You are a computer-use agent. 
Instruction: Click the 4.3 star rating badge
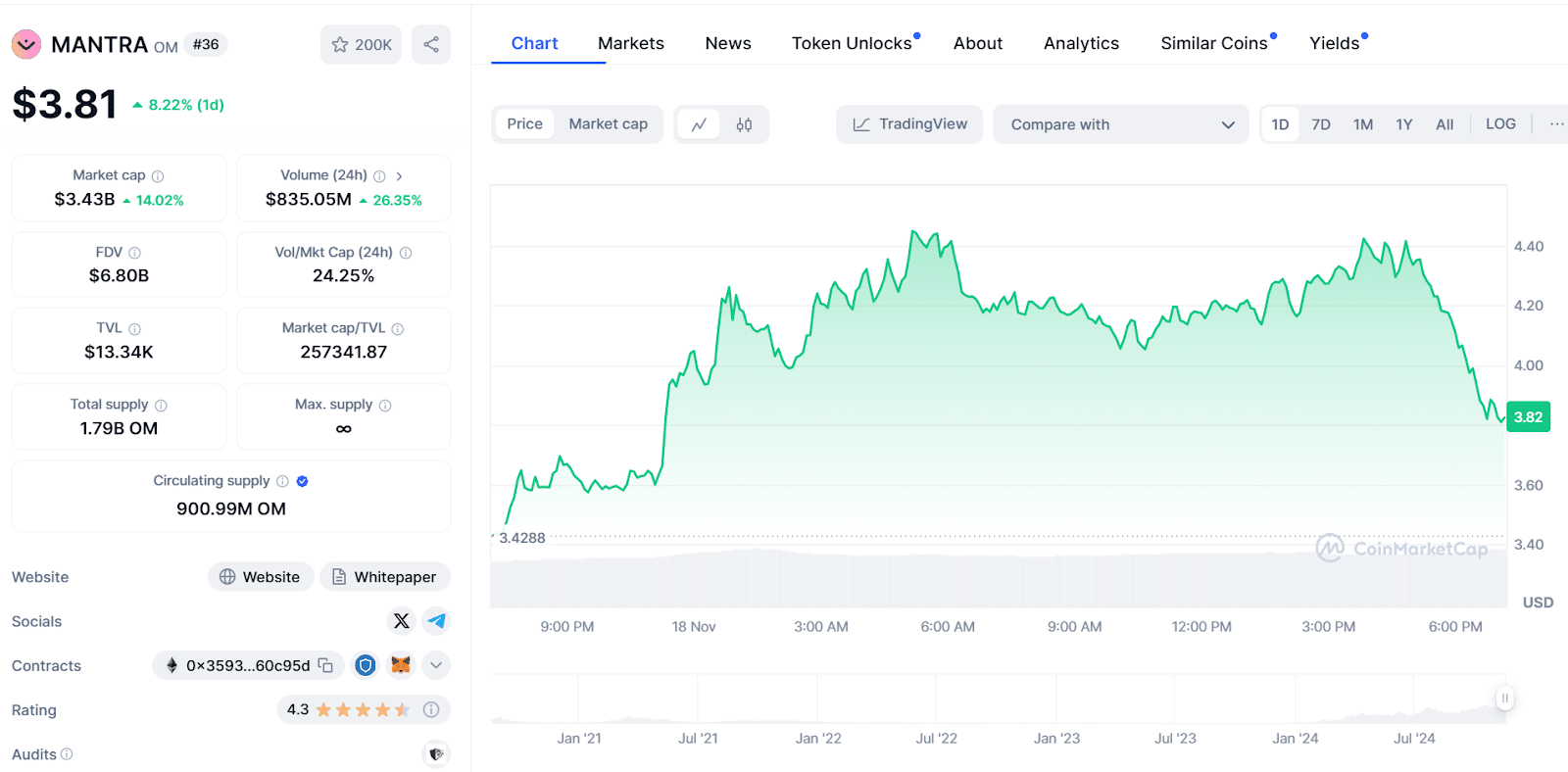(x=364, y=709)
